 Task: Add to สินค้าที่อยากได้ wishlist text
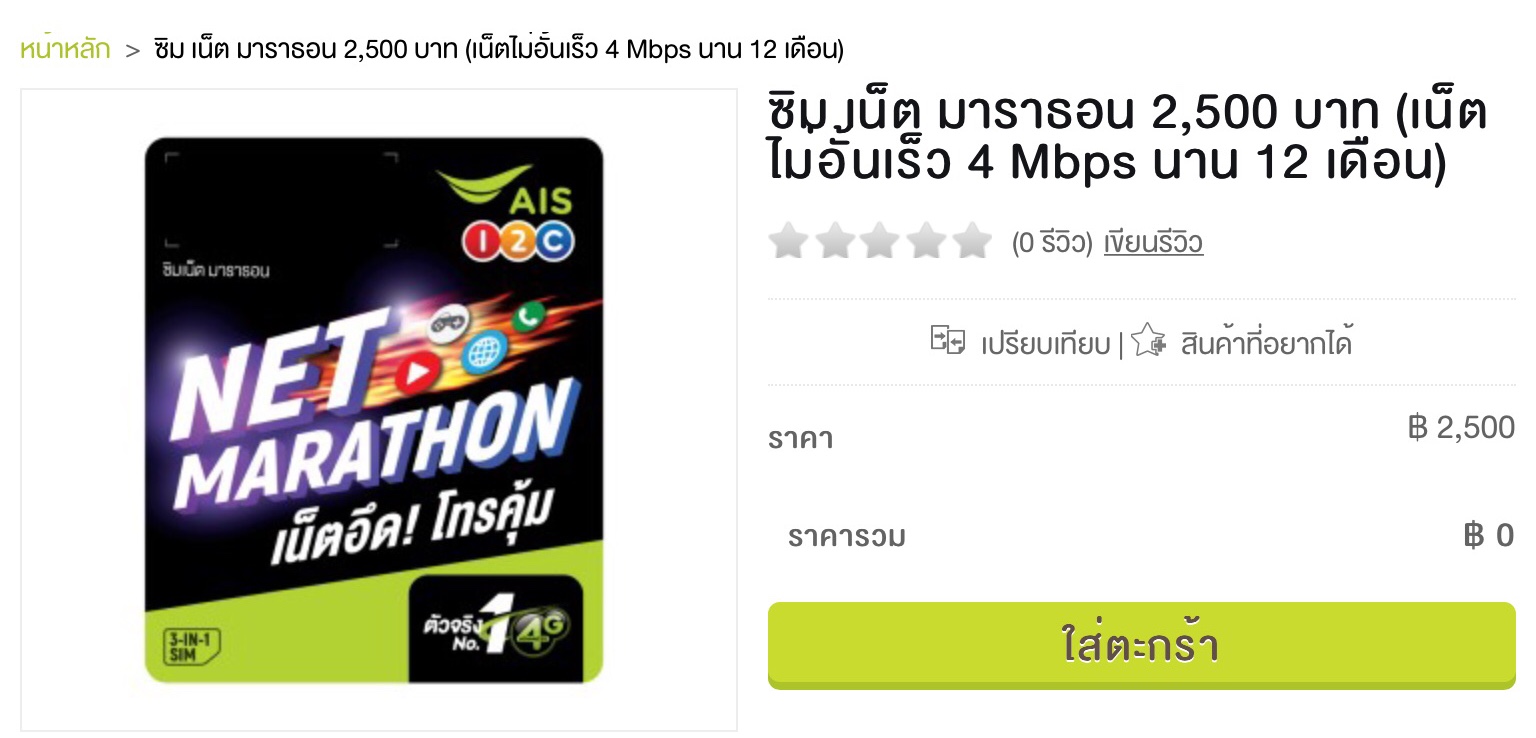coord(1266,343)
